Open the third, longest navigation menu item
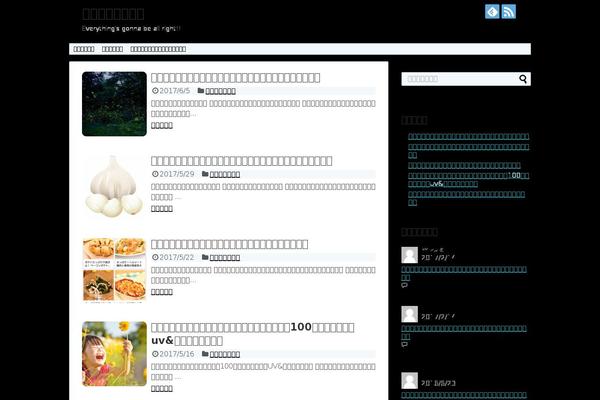Image resolution: width=600 pixels, height=400 pixels. tap(158, 49)
